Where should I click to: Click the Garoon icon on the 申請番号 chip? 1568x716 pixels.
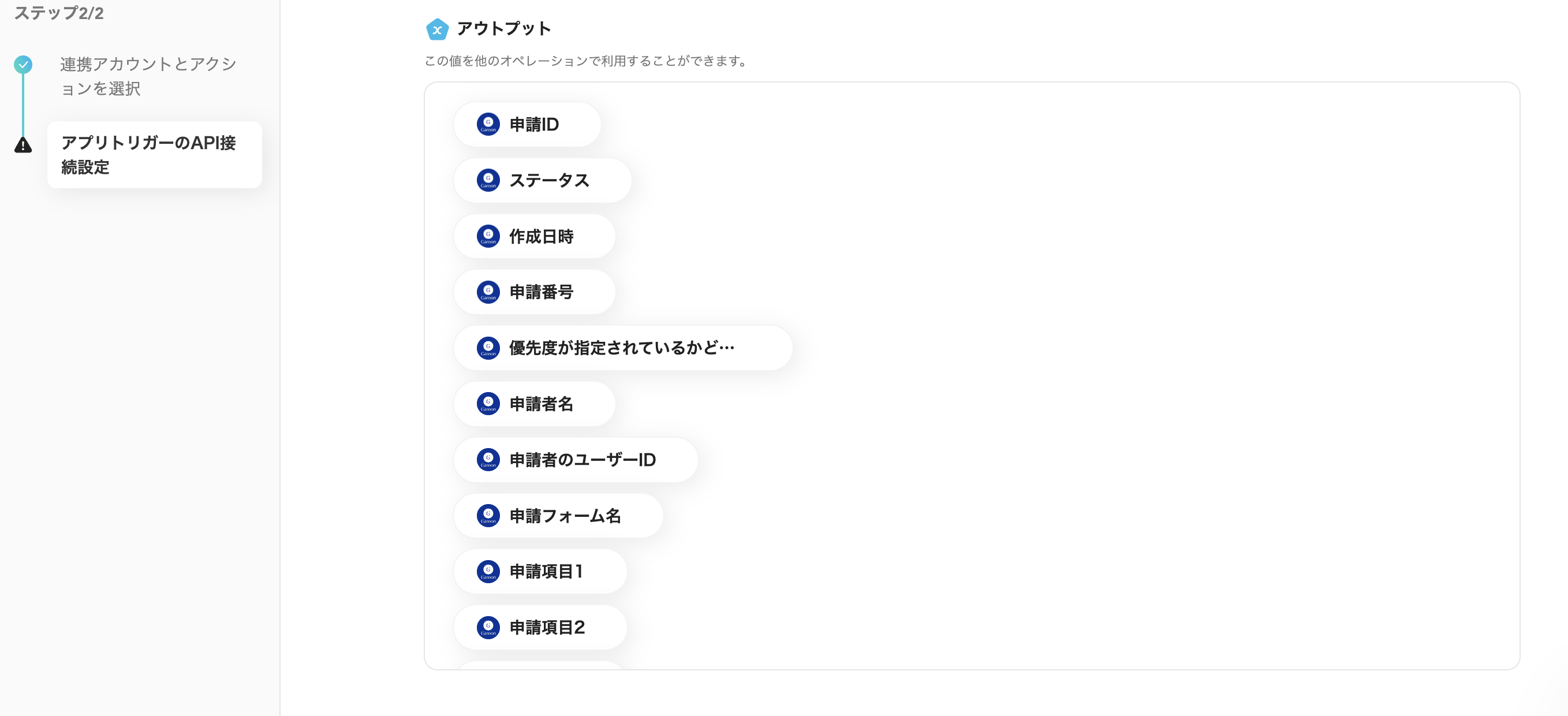coord(489,292)
